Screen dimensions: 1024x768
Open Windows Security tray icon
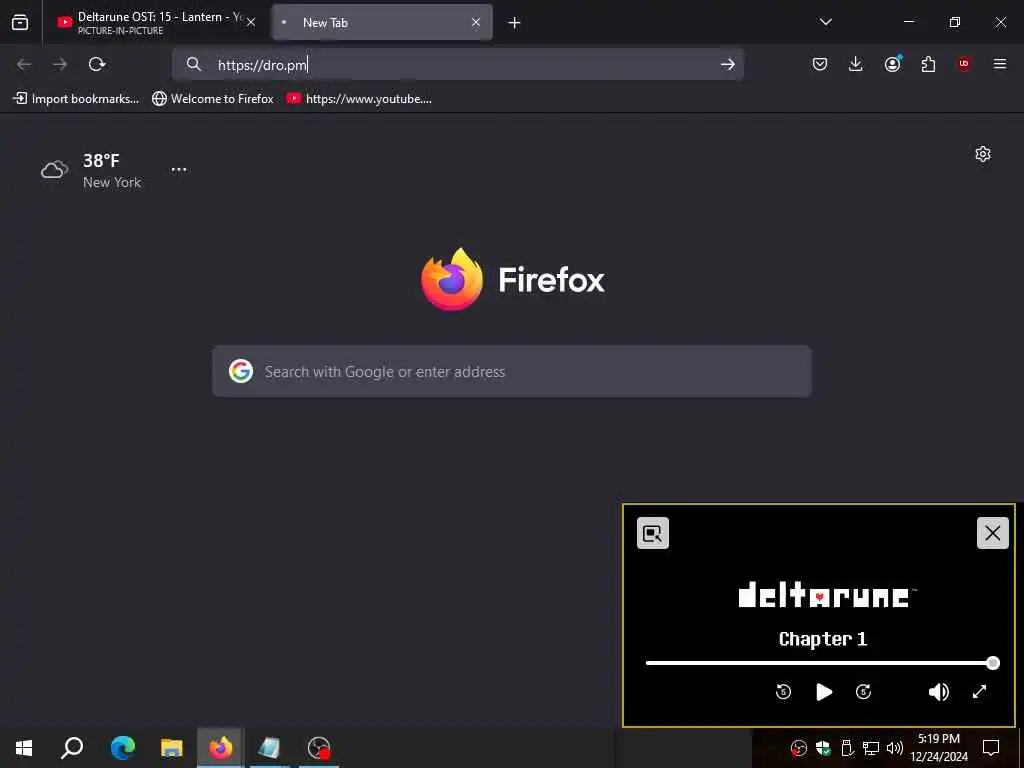(x=823, y=748)
